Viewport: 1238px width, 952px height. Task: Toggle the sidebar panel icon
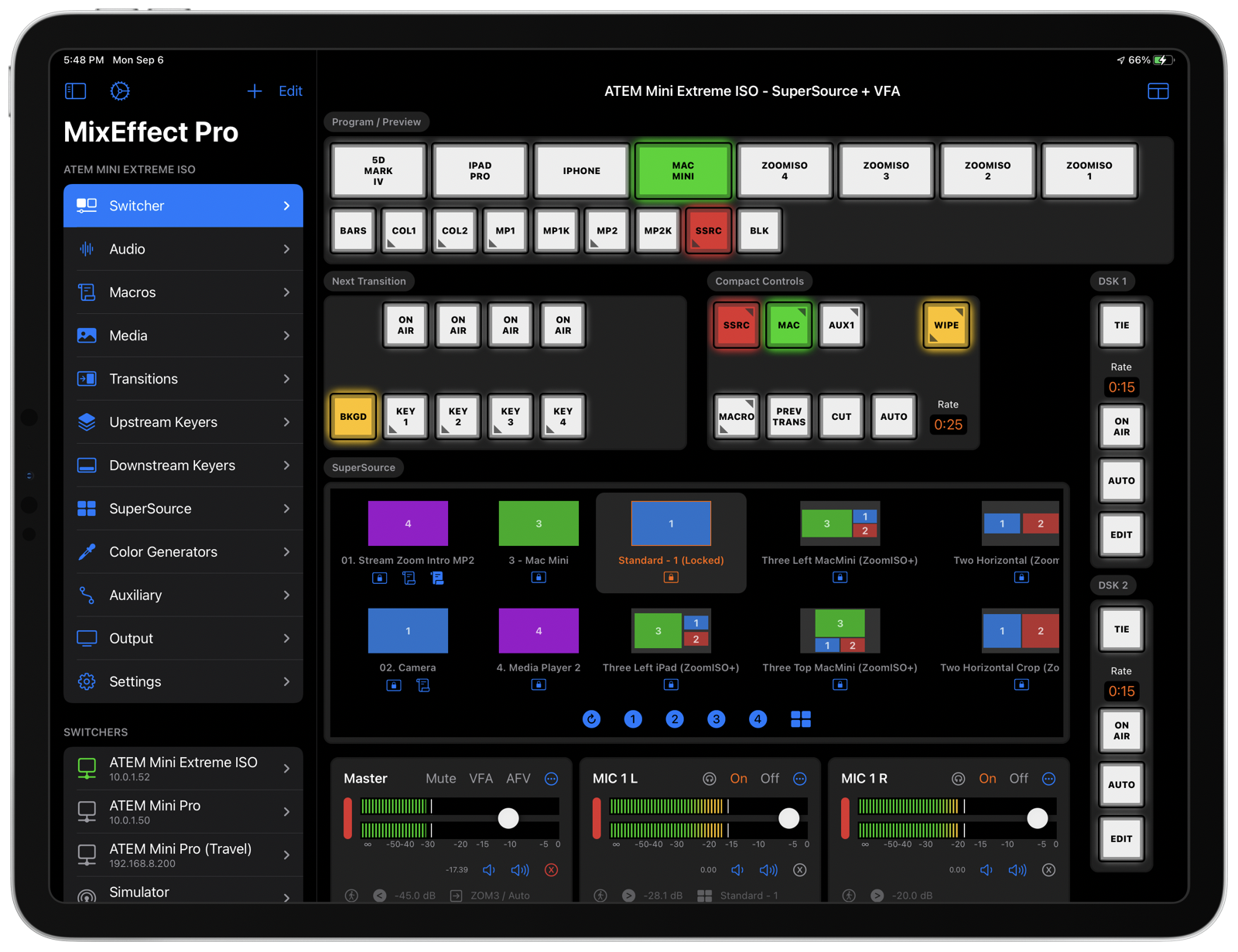75,91
